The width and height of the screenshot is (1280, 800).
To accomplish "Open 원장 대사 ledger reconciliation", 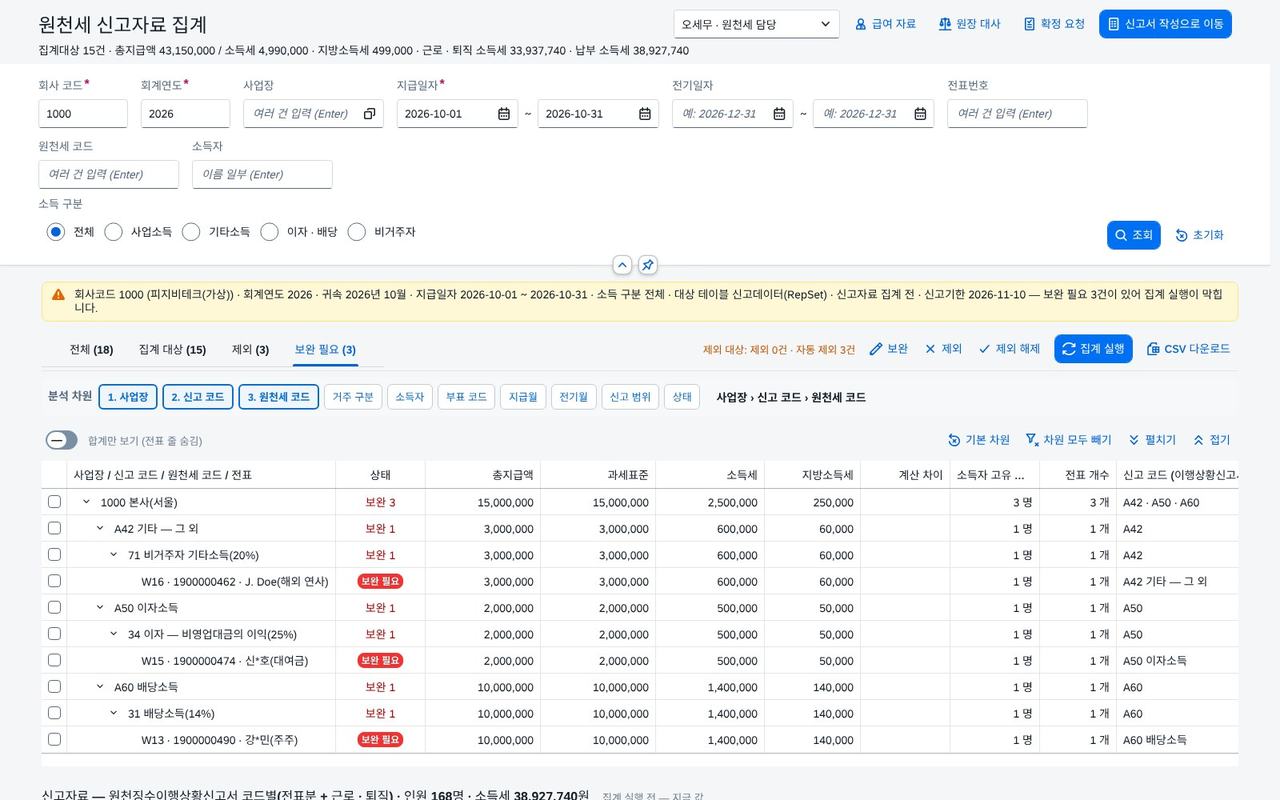I will (969, 24).
